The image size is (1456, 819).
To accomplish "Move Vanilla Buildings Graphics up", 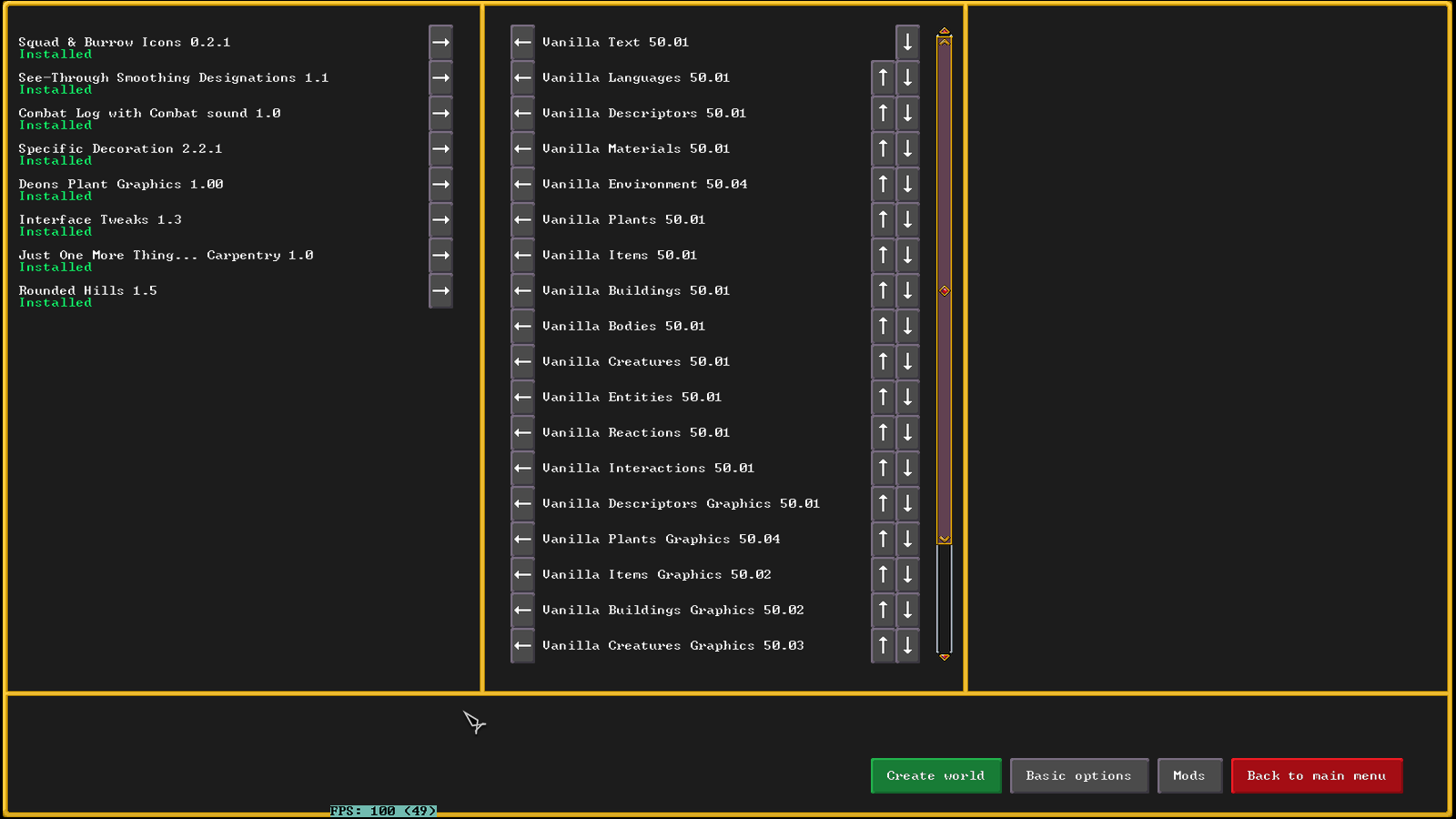I will click(x=883, y=610).
